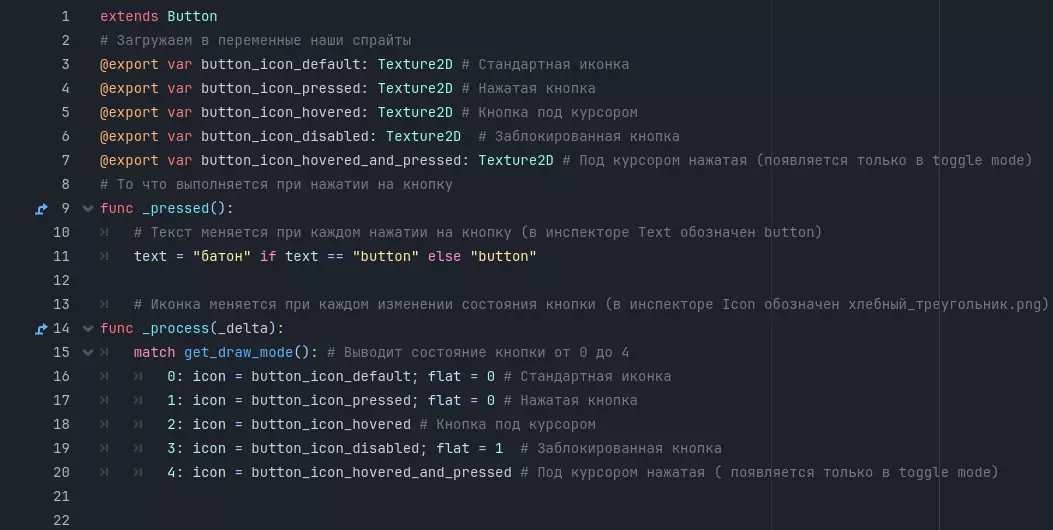Click the override arrow icon beside line 9

(x=41, y=209)
